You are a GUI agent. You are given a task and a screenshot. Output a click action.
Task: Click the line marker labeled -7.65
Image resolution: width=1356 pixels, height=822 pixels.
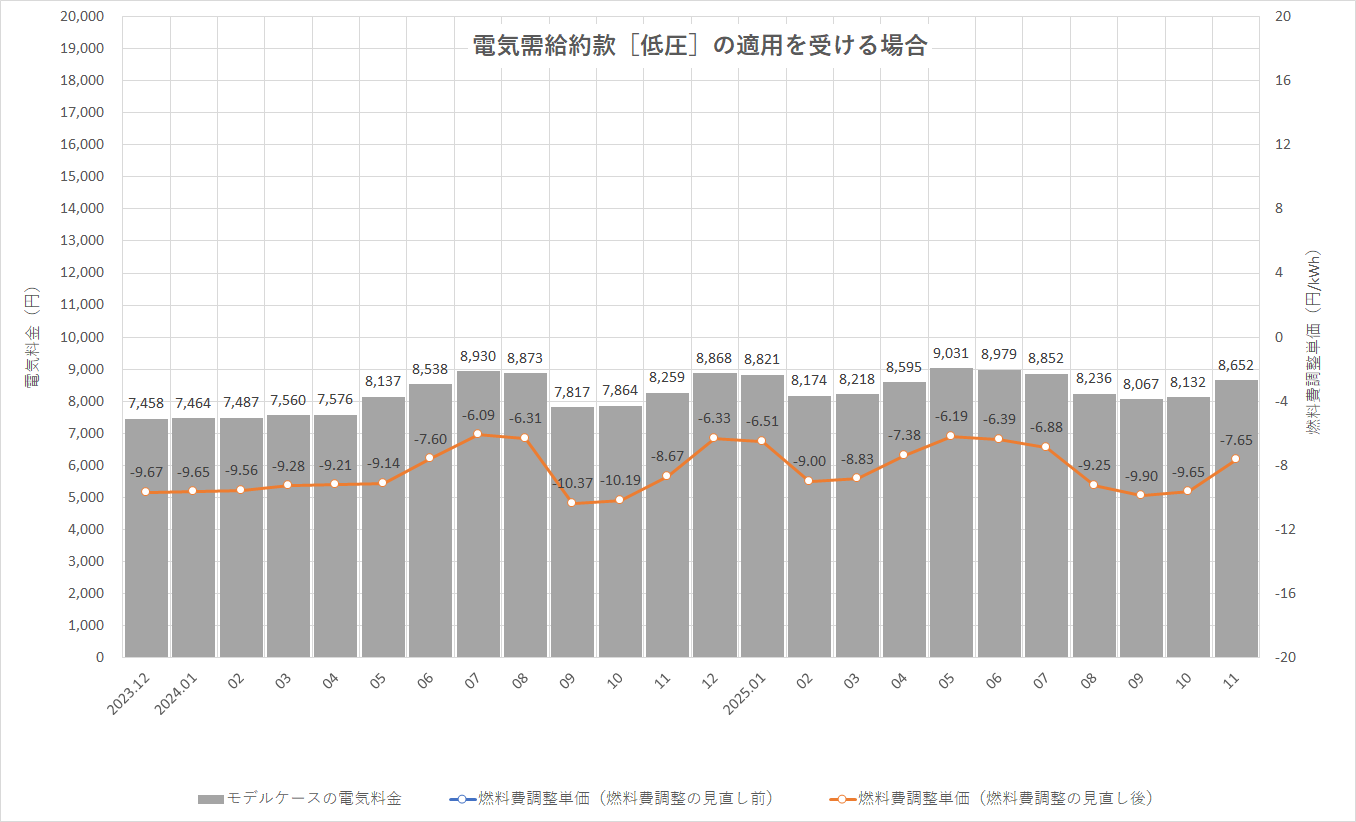[1235, 459]
